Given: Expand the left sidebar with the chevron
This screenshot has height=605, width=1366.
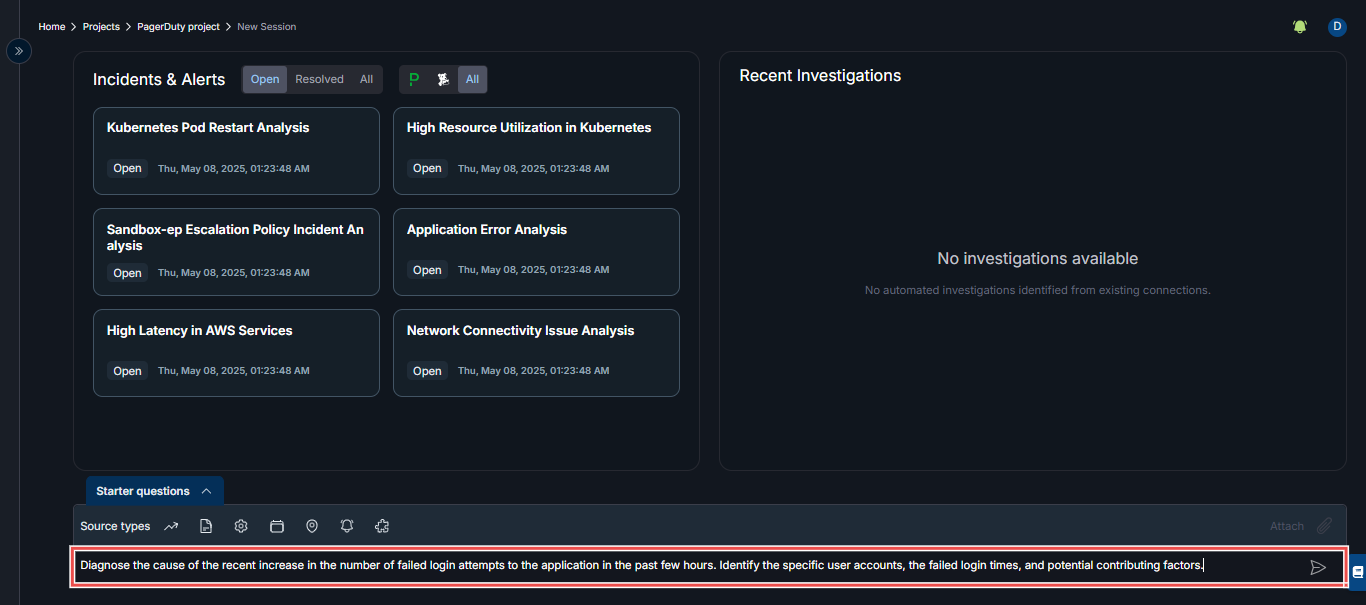Looking at the screenshot, I should coord(18,50).
